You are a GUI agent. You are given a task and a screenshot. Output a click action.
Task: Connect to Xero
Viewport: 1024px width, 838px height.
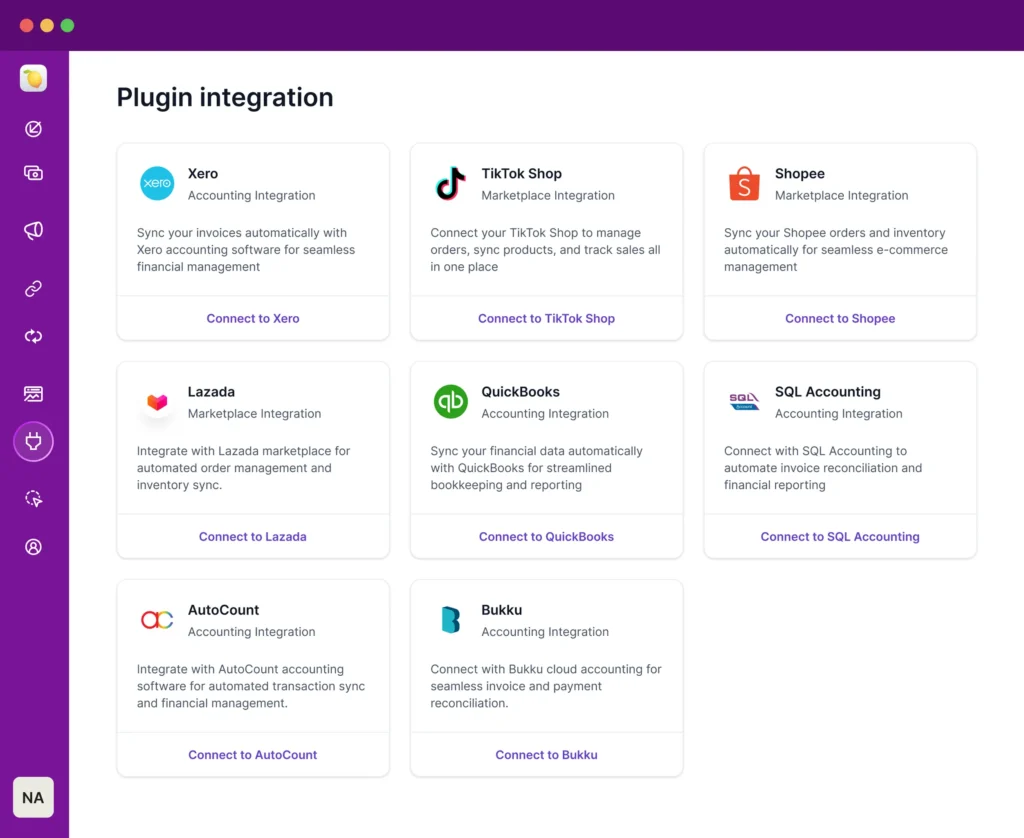(253, 318)
